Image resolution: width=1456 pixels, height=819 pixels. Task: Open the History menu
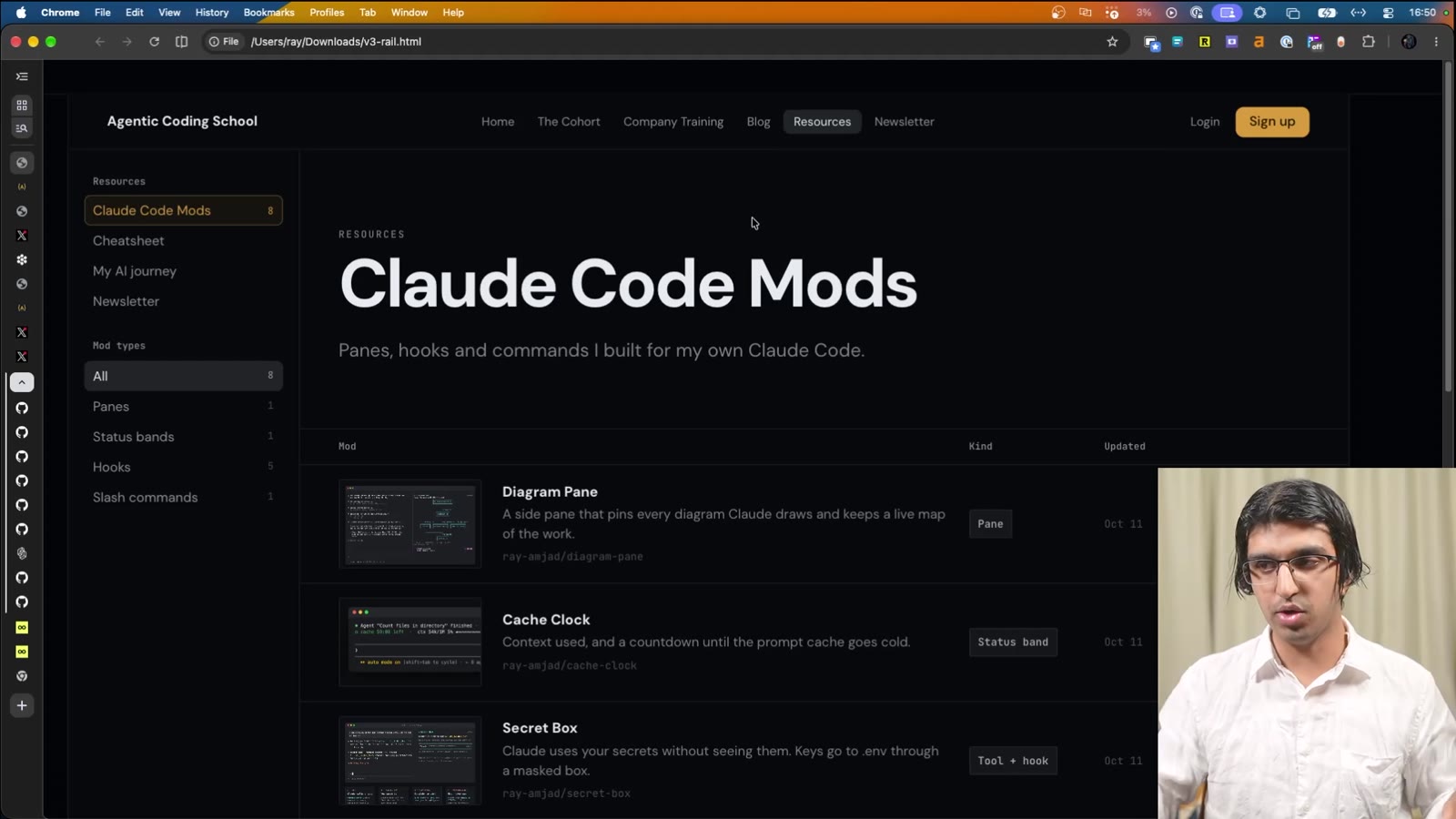[212, 13]
